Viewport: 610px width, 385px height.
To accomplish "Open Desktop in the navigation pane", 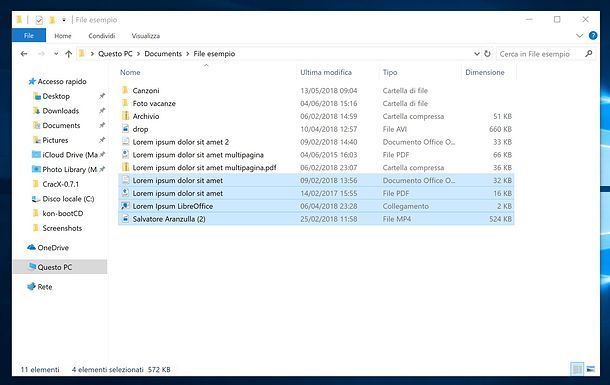I will 56,96.
